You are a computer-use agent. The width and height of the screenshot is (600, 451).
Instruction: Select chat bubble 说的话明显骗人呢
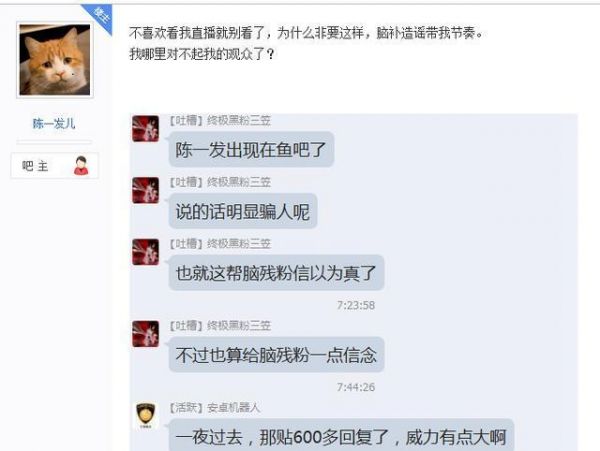243,211
